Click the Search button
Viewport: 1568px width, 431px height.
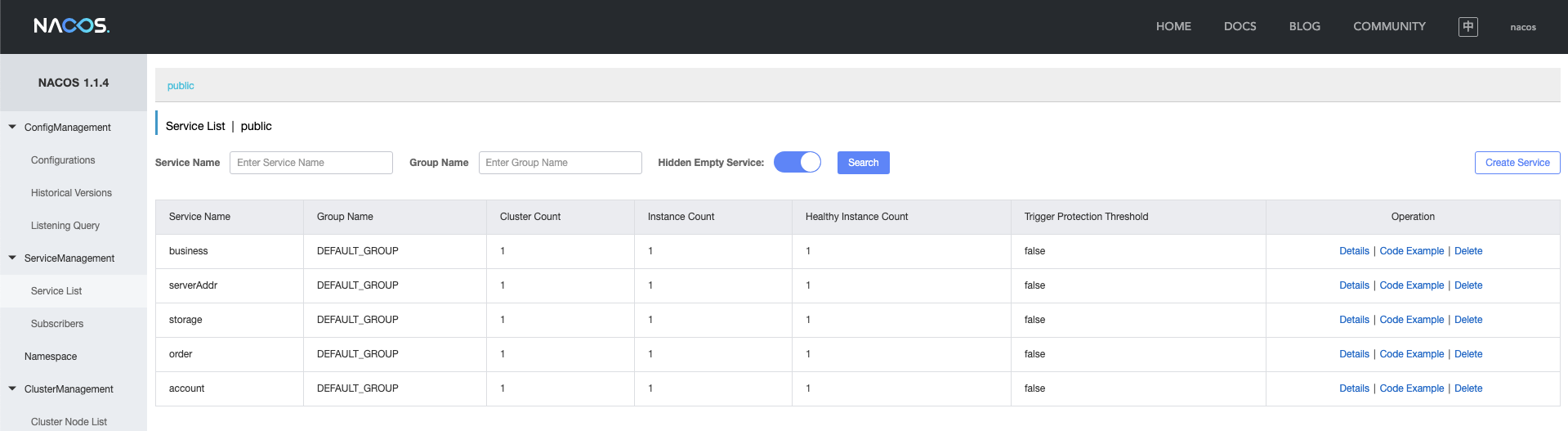pos(863,163)
